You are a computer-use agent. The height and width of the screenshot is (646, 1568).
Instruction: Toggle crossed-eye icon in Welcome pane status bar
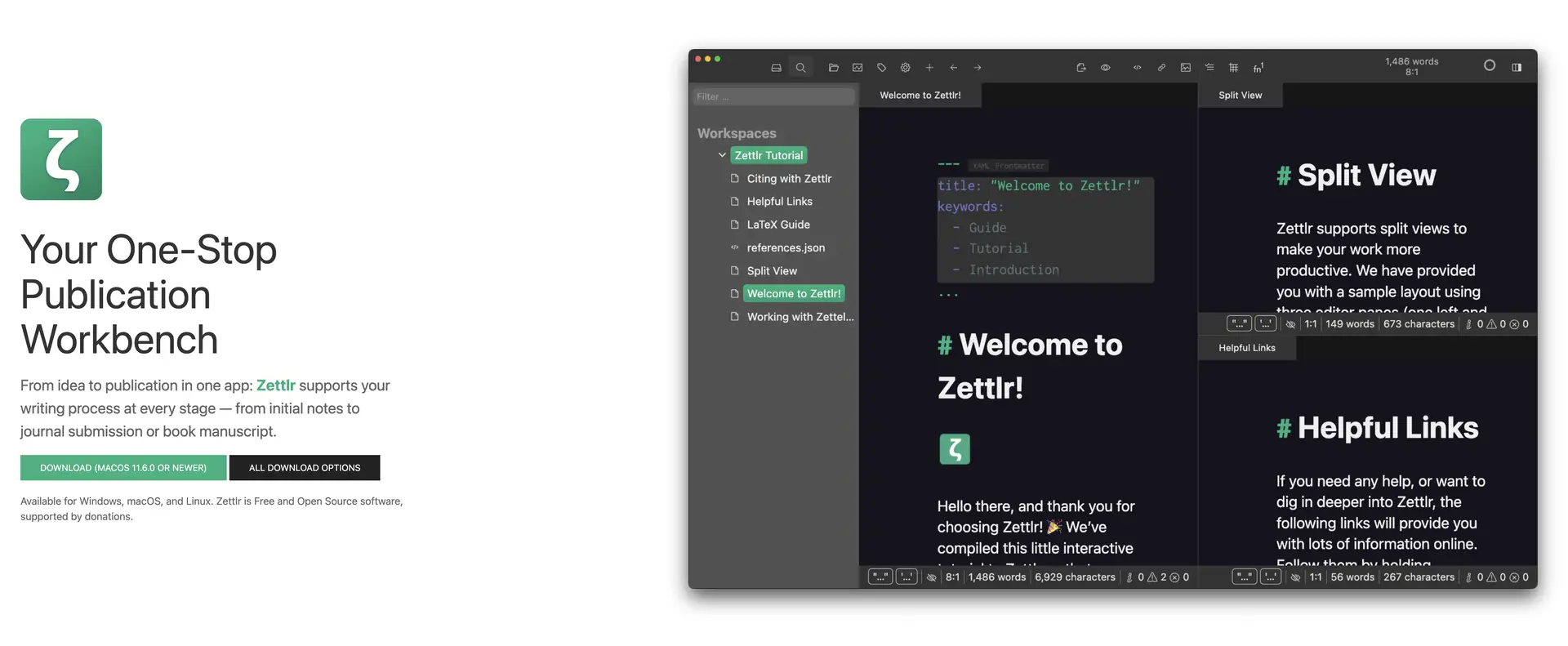click(931, 577)
